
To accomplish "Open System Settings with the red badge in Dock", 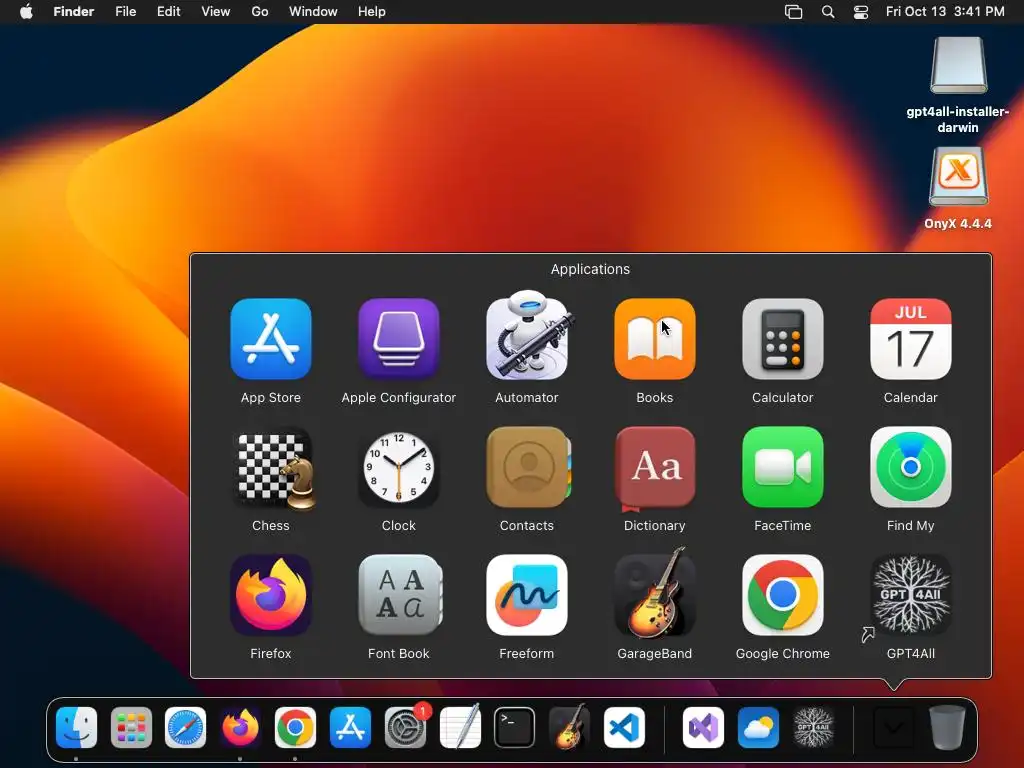I will pos(406,727).
